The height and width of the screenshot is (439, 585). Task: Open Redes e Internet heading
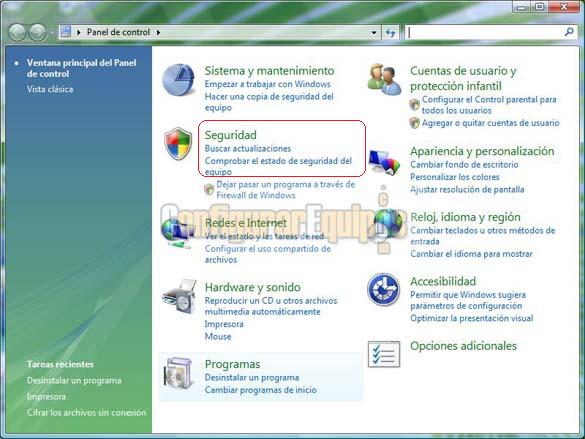point(245,223)
